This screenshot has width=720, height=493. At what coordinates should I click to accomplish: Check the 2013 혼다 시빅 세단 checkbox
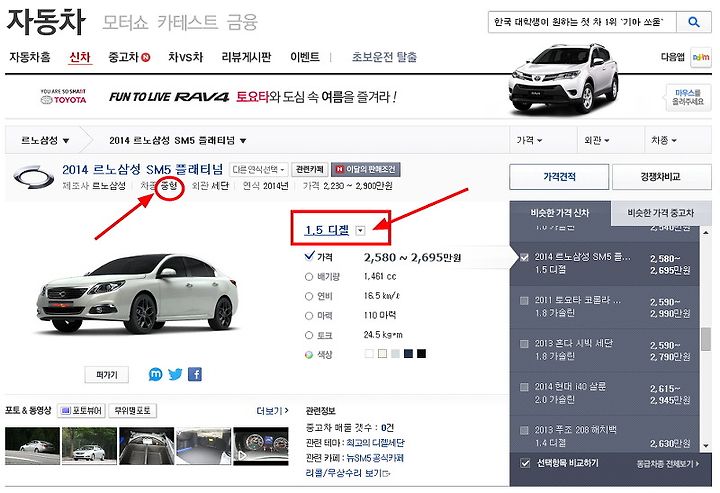tap(524, 344)
